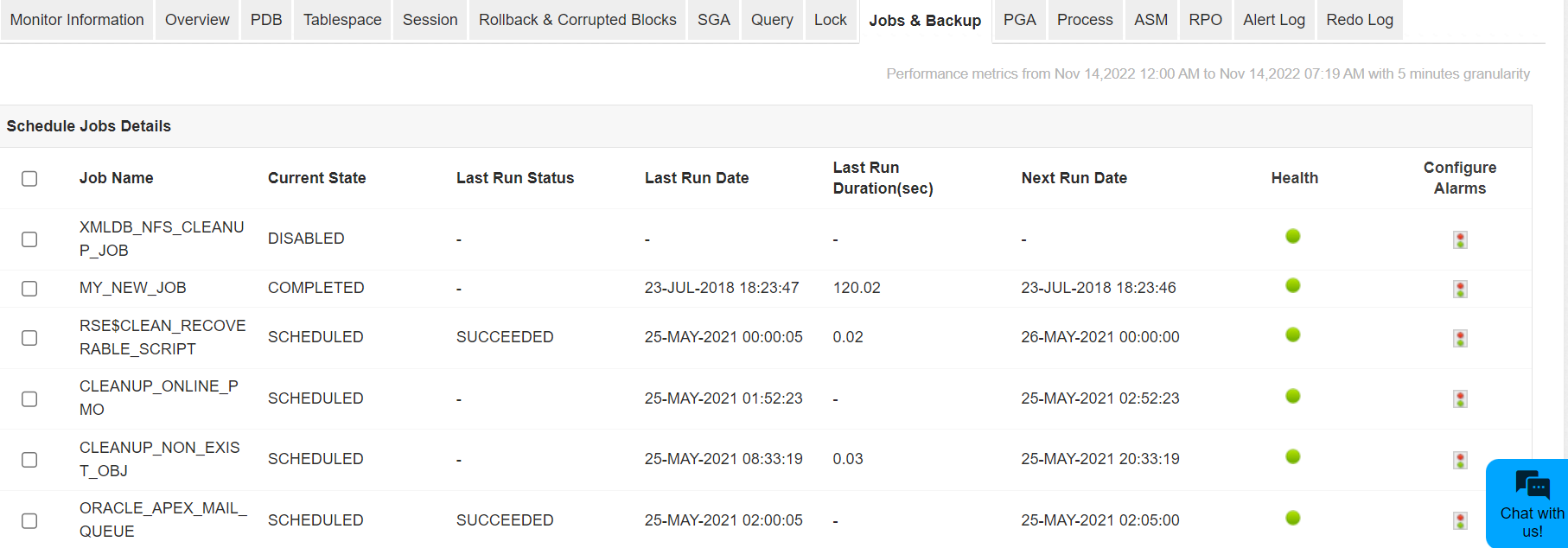This screenshot has height=548, width=1568.
Task: Sort by Job Name column header
Action: pyautogui.click(x=117, y=178)
